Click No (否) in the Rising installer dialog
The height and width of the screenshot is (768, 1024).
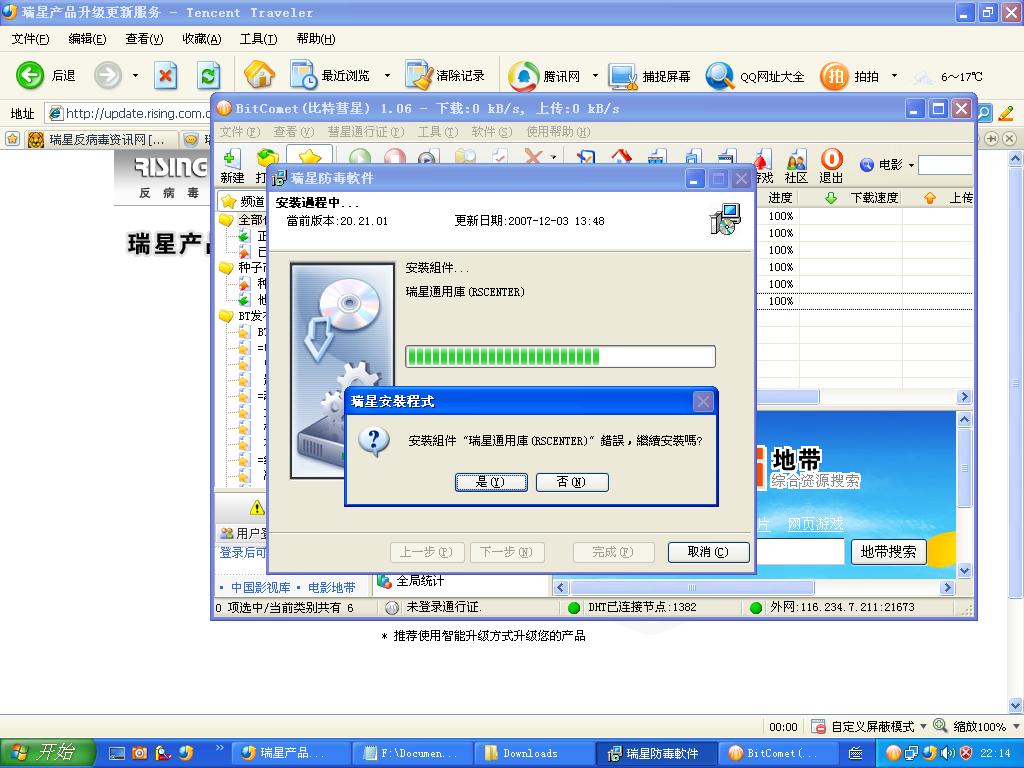572,482
